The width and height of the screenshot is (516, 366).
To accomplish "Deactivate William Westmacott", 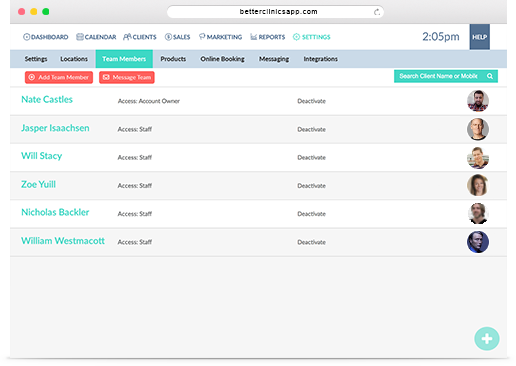I will point(311,242).
